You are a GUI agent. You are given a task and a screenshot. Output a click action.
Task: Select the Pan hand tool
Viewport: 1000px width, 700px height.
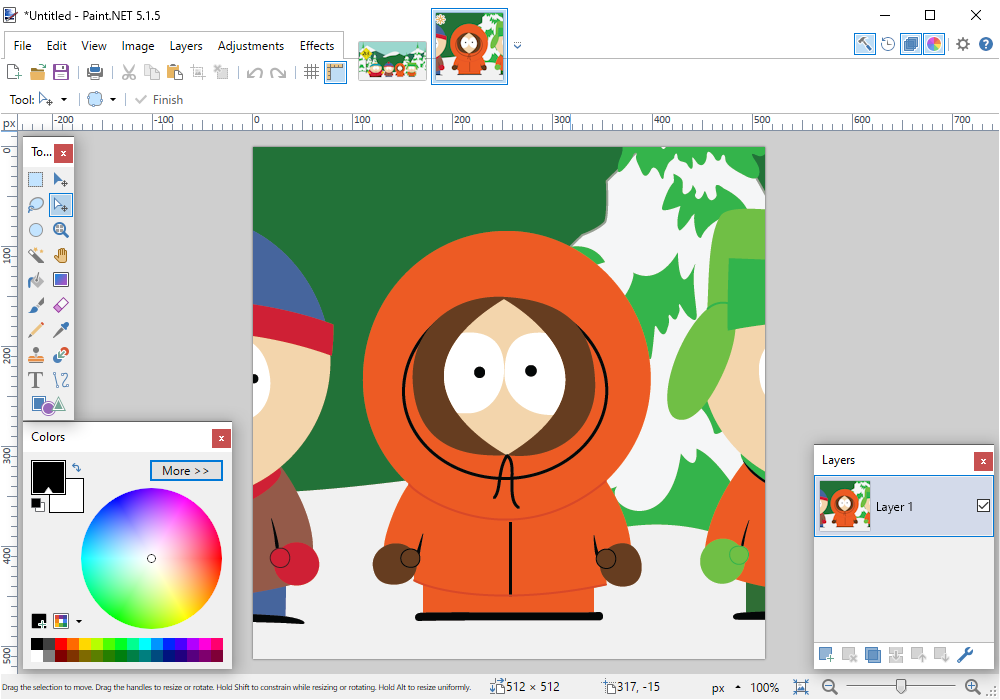point(61,255)
